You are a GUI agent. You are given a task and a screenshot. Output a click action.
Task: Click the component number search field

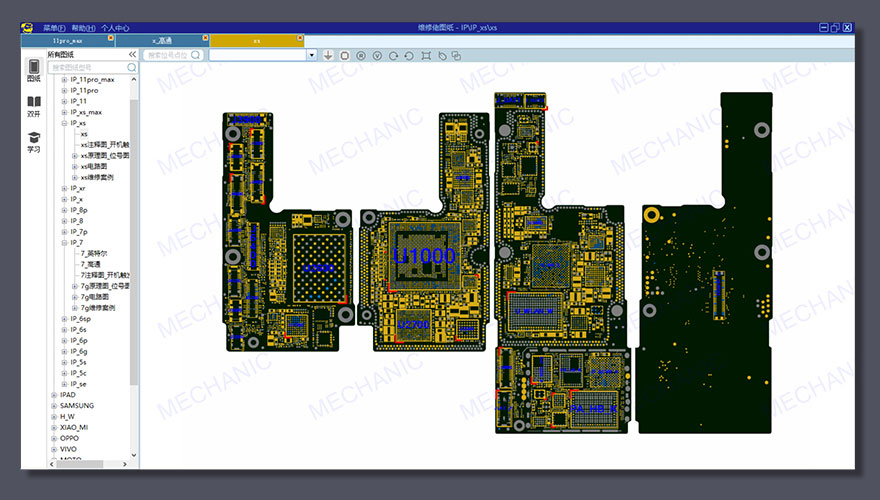pyautogui.click(x=167, y=55)
